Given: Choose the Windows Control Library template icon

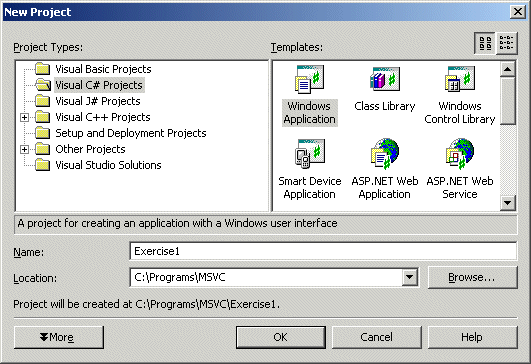Looking at the screenshot, I should [x=460, y=79].
